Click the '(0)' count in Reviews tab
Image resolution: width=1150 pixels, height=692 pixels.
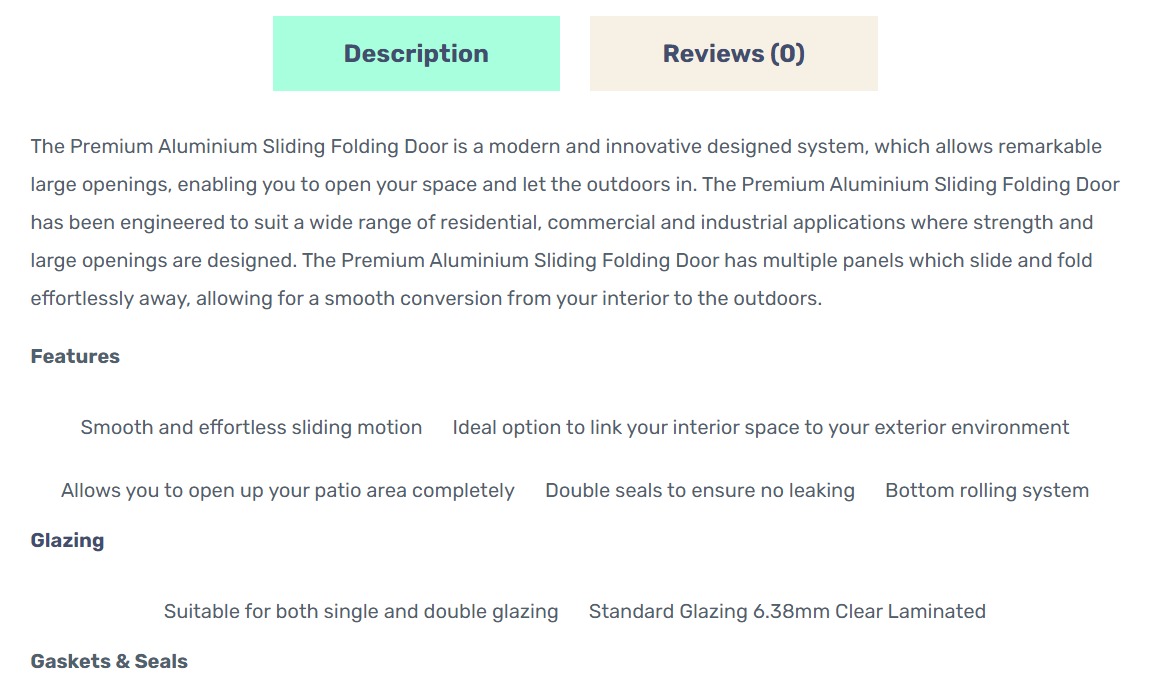pos(787,54)
